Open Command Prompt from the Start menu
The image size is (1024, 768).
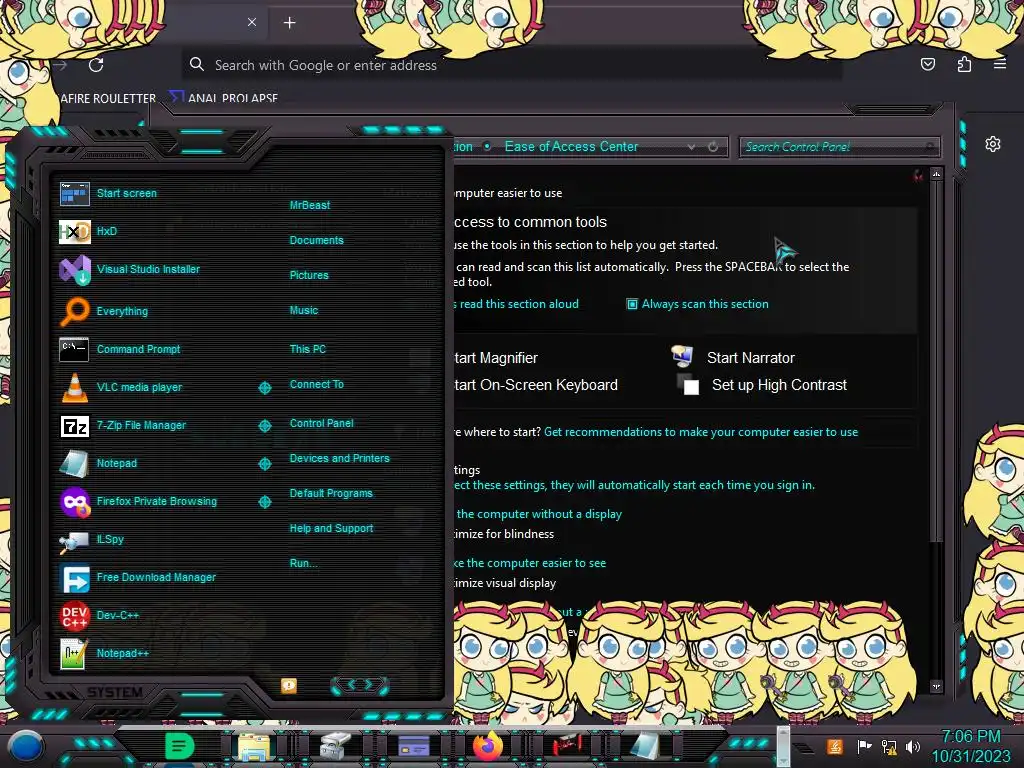click(x=74, y=349)
